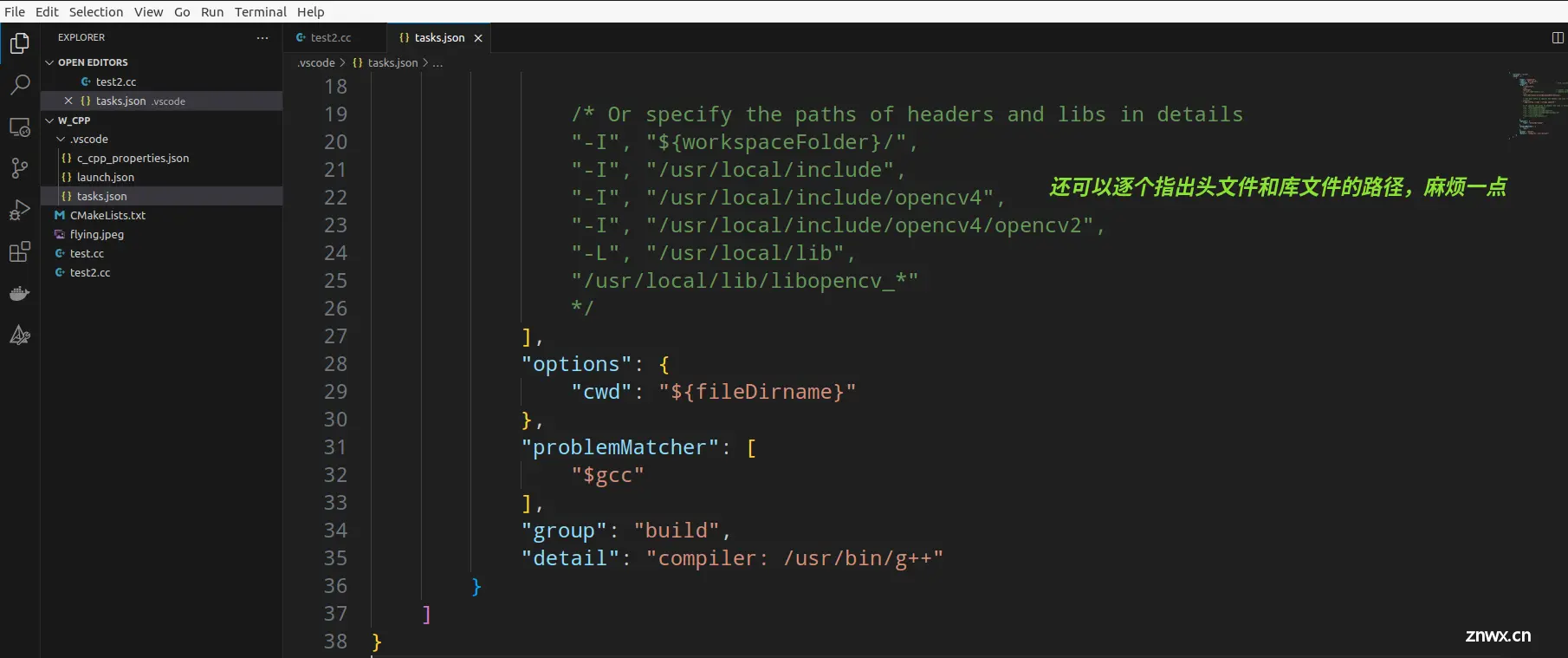
Task: Open the Run menu
Action: point(212,12)
